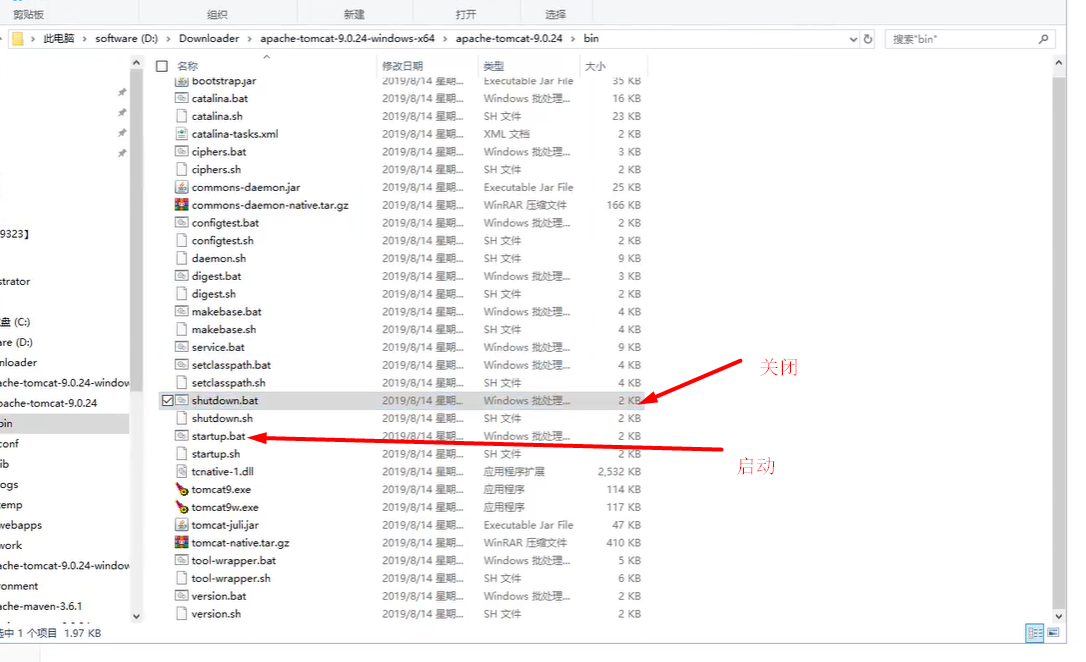Screen dimensions: 1086x662
Task: Sort by the 大小 column header
Action: 595,66
